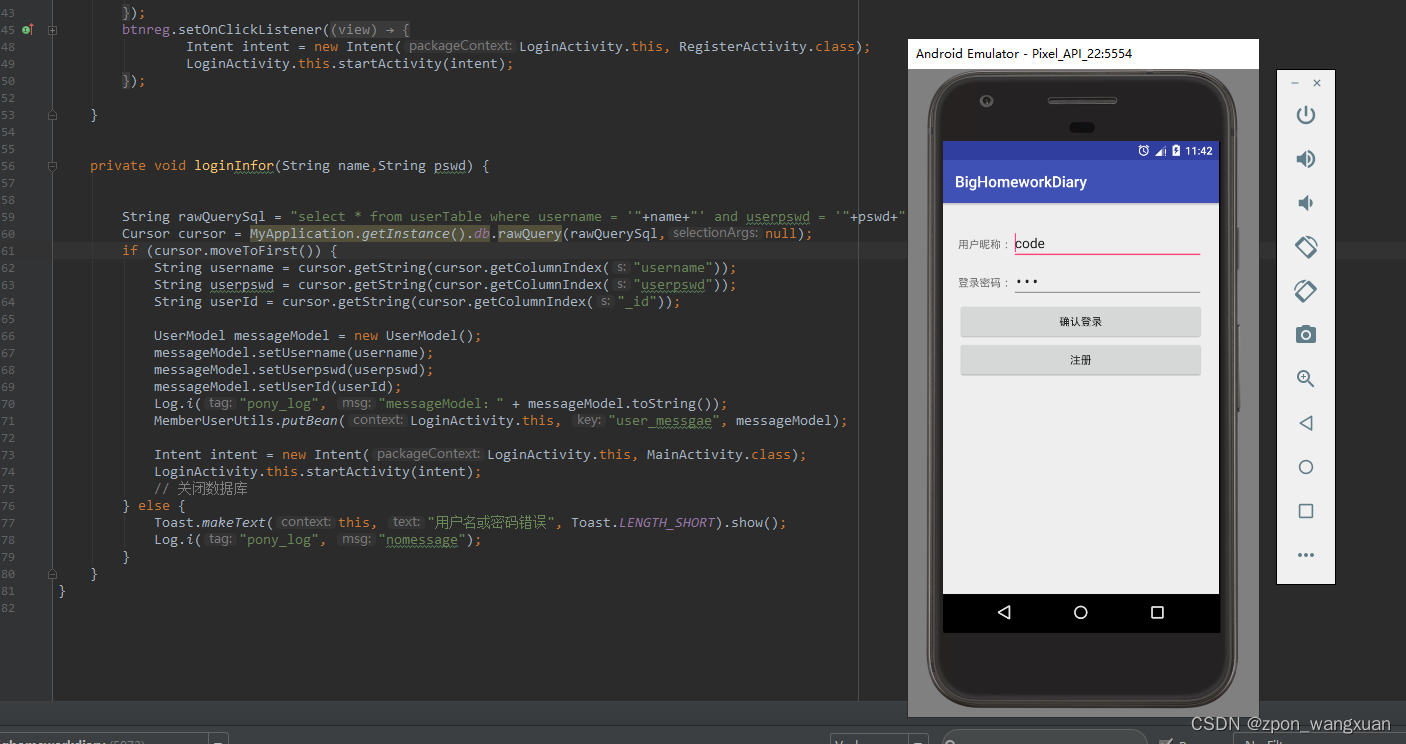The width and height of the screenshot is (1406, 744).
Task: Collapse the setOnClickListener code block
Action: click(52, 29)
